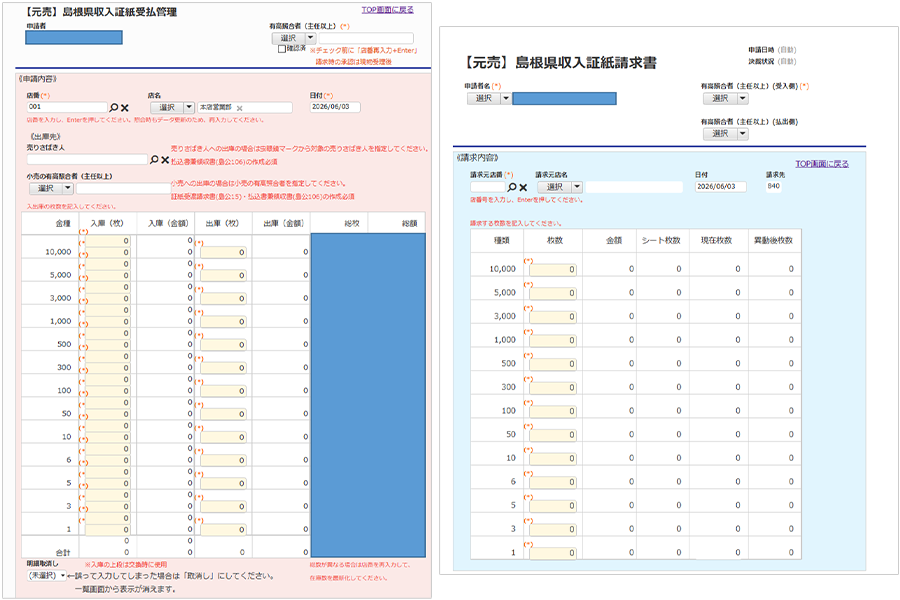The width and height of the screenshot is (900, 600).
Task: Open the 店名 選択 dropdown
Action: point(173,107)
